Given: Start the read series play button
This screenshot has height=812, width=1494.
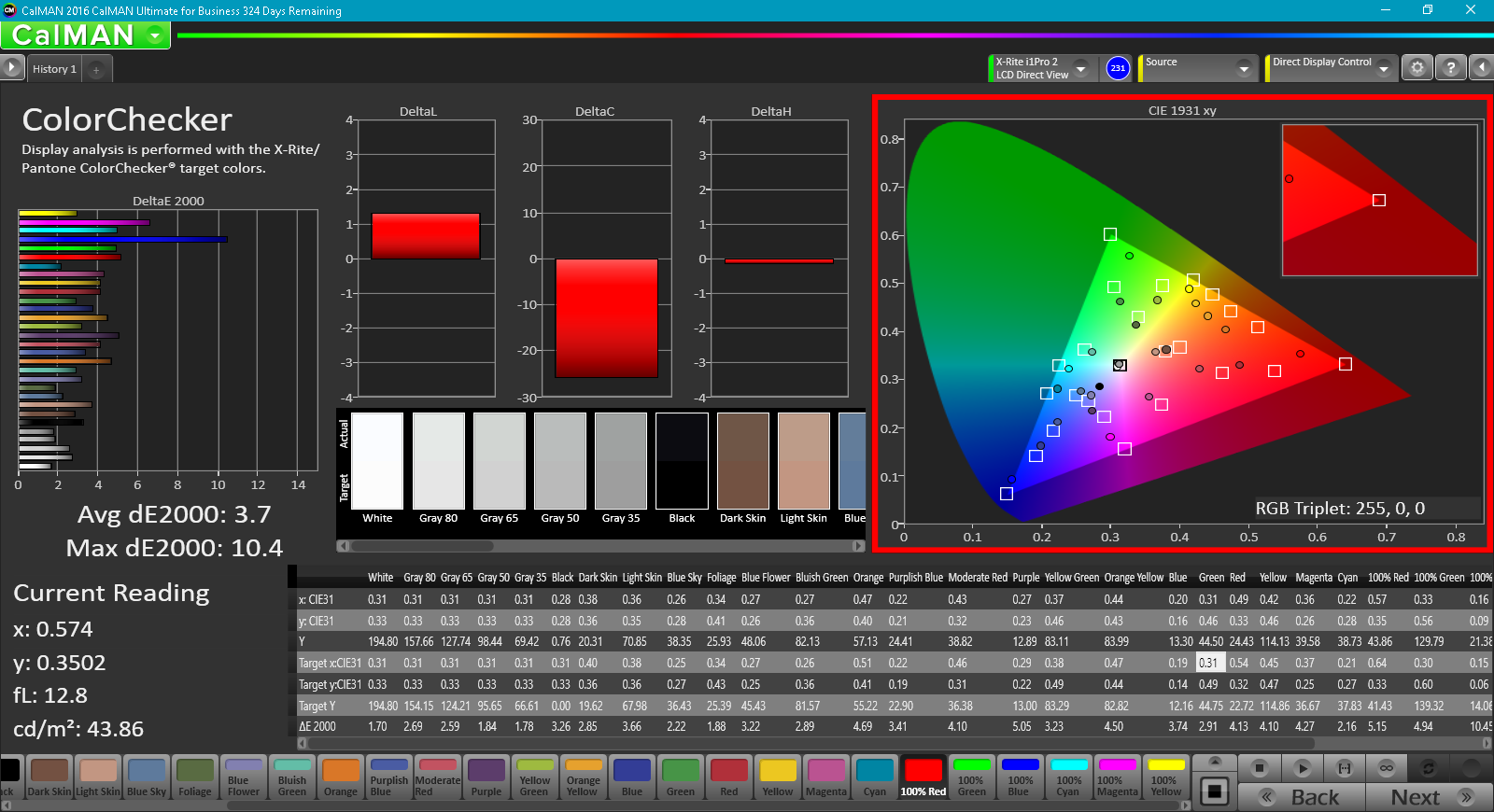Looking at the screenshot, I should click(1303, 768).
